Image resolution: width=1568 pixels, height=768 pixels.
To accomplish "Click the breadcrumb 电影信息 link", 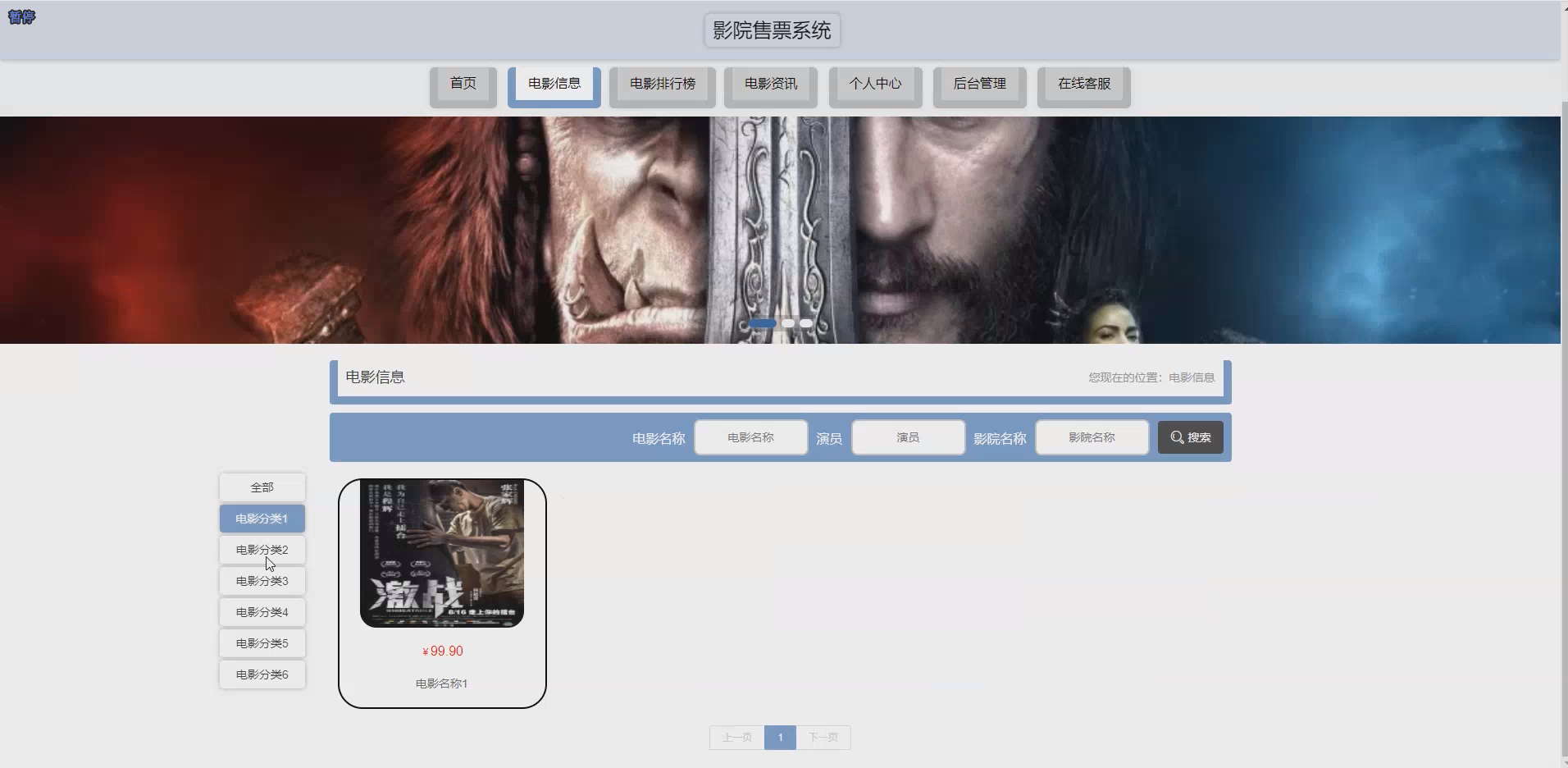I will 1192,377.
